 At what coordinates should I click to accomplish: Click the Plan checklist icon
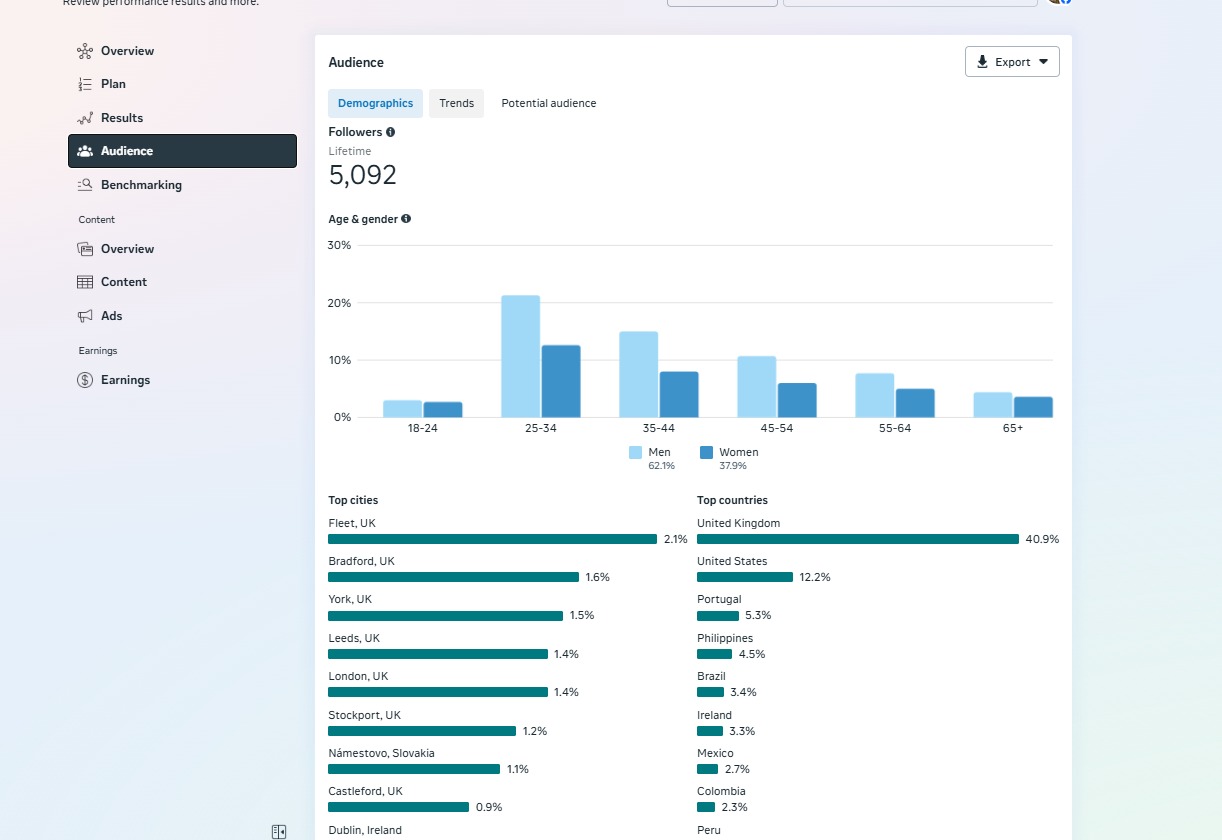85,84
